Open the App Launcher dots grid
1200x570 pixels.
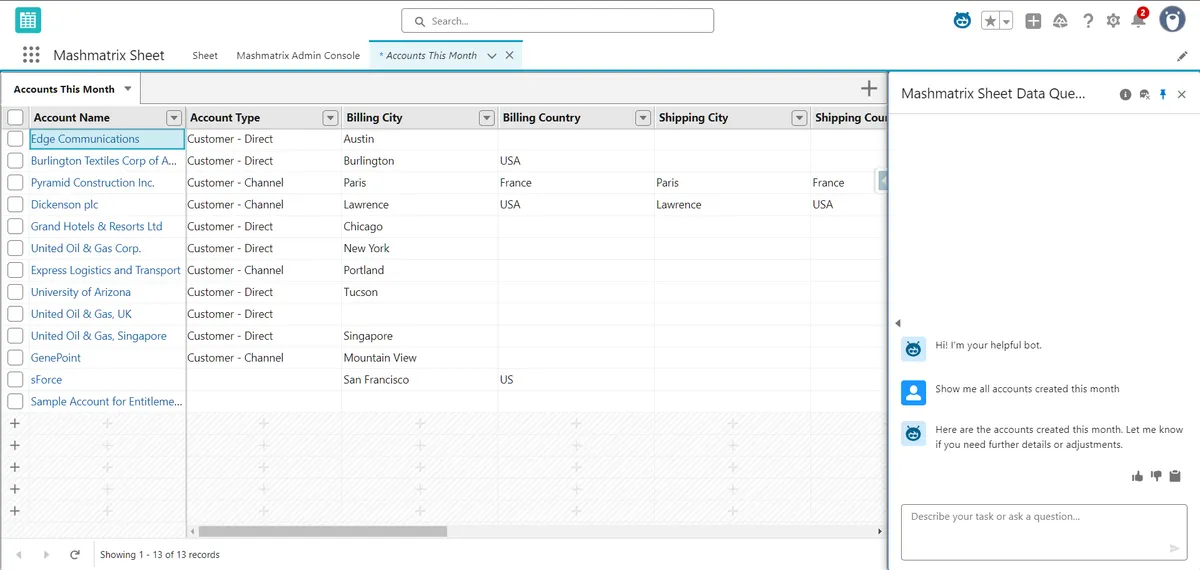tap(31, 55)
